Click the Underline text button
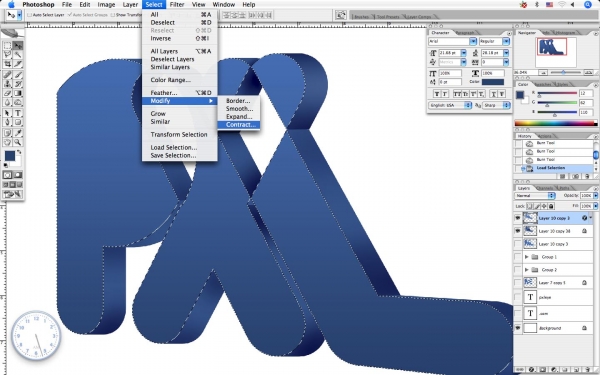600x375 pixels. coord(494,94)
